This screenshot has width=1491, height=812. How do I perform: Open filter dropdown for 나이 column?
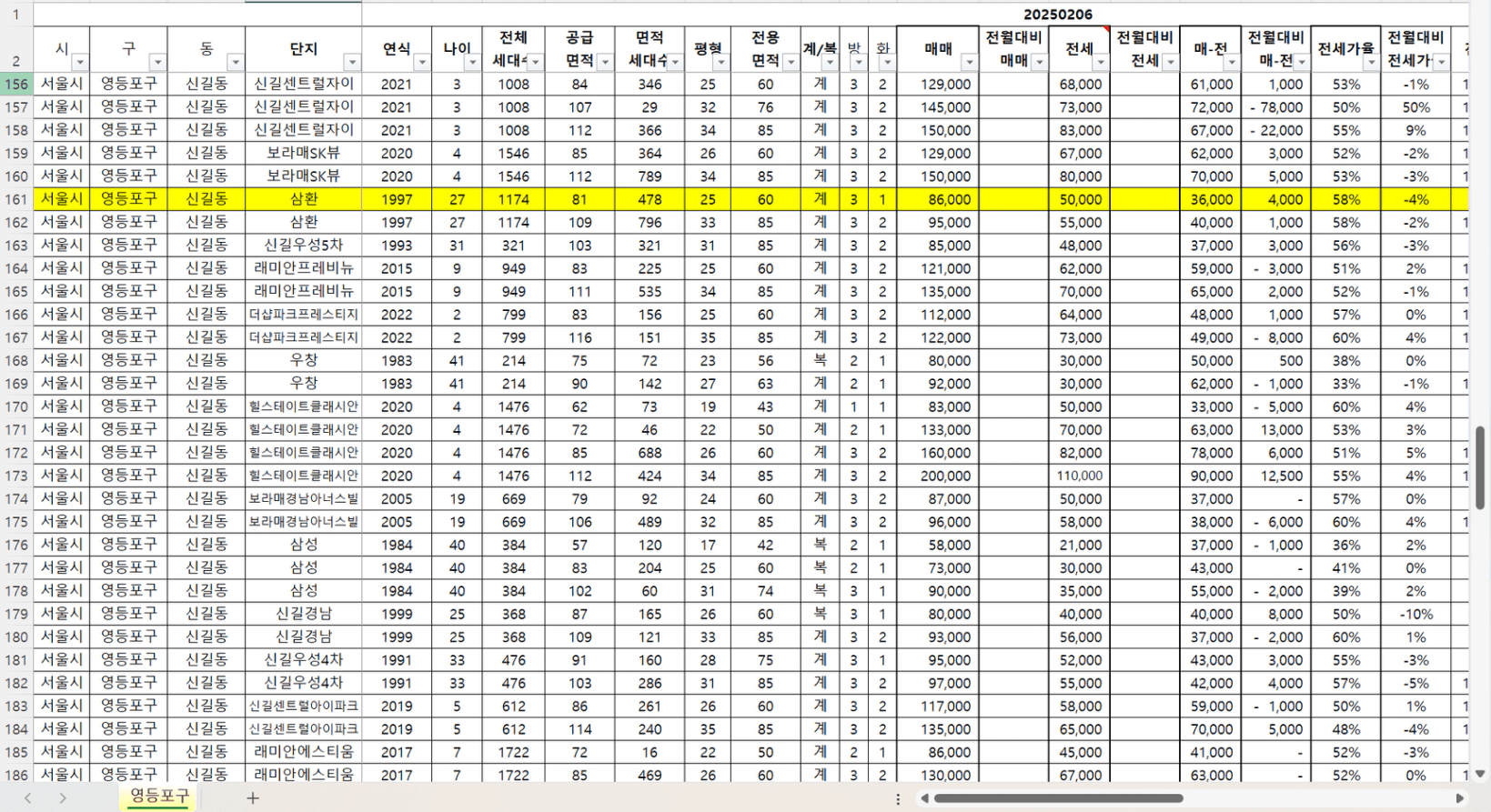[471, 62]
